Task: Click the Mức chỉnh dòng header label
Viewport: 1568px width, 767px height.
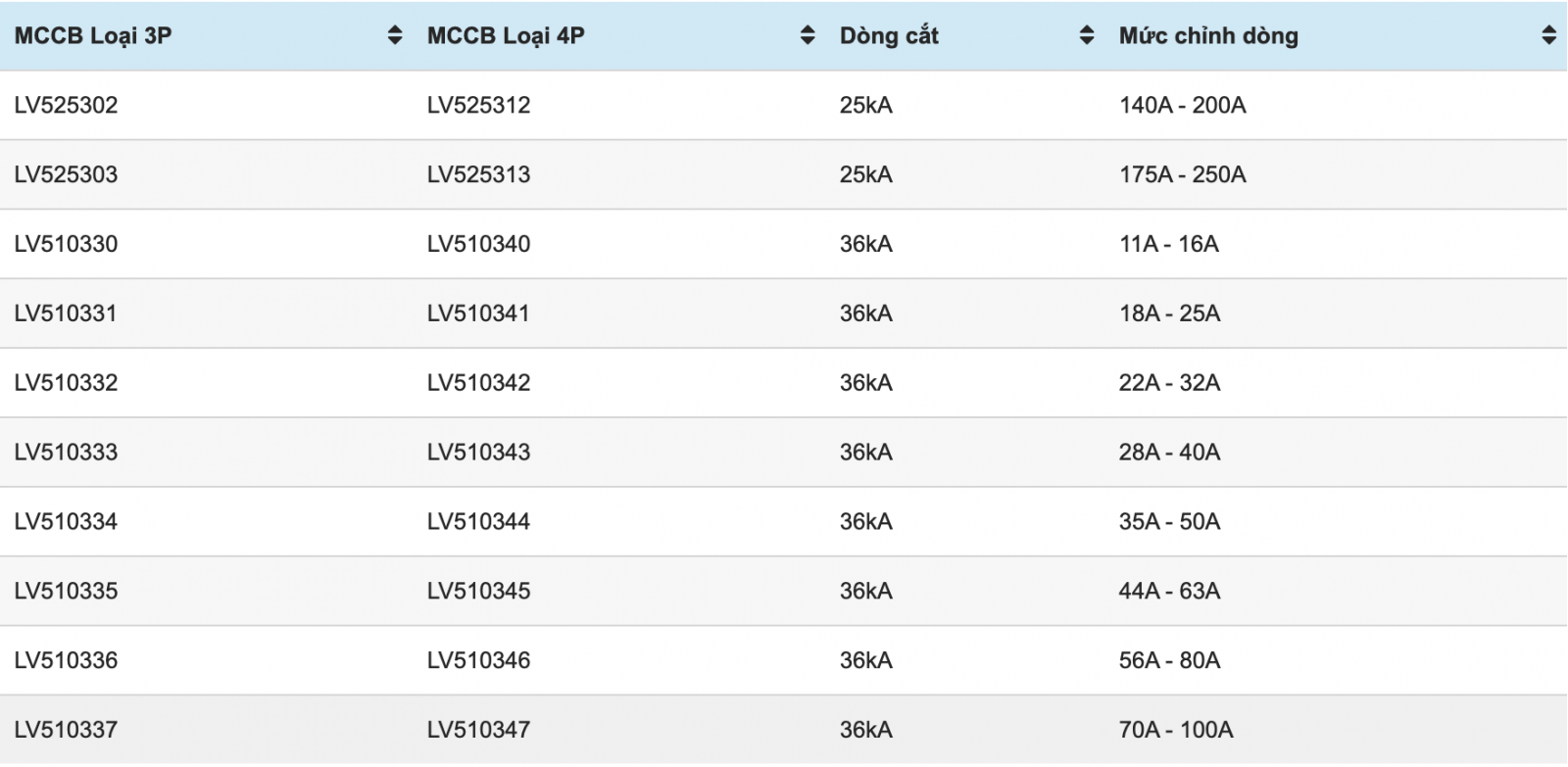Action: 1208,36
